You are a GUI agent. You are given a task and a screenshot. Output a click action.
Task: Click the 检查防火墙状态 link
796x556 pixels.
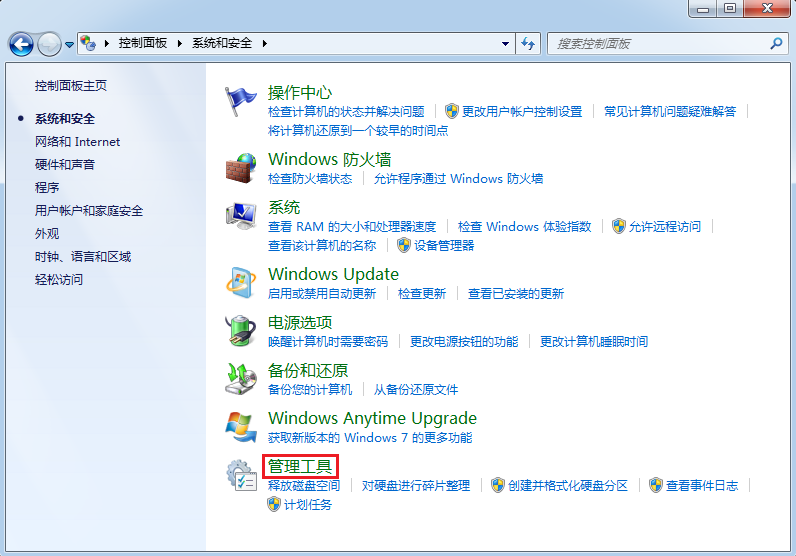point(310,178)
